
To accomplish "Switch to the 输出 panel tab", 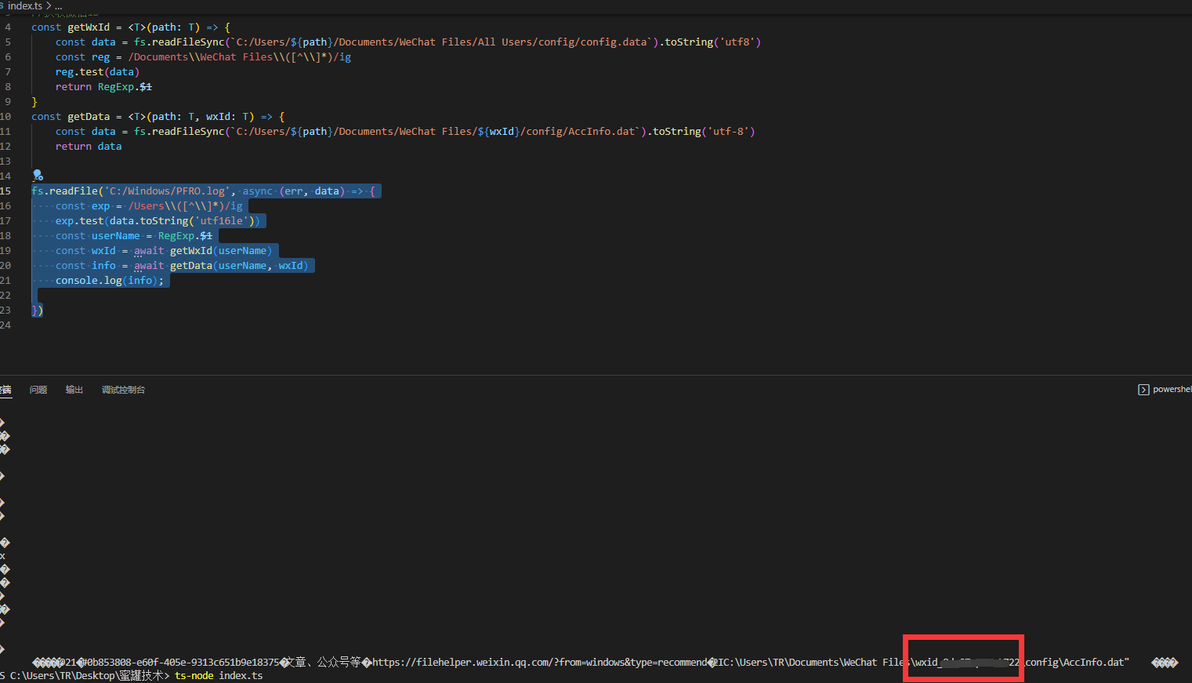I will 74,389.
